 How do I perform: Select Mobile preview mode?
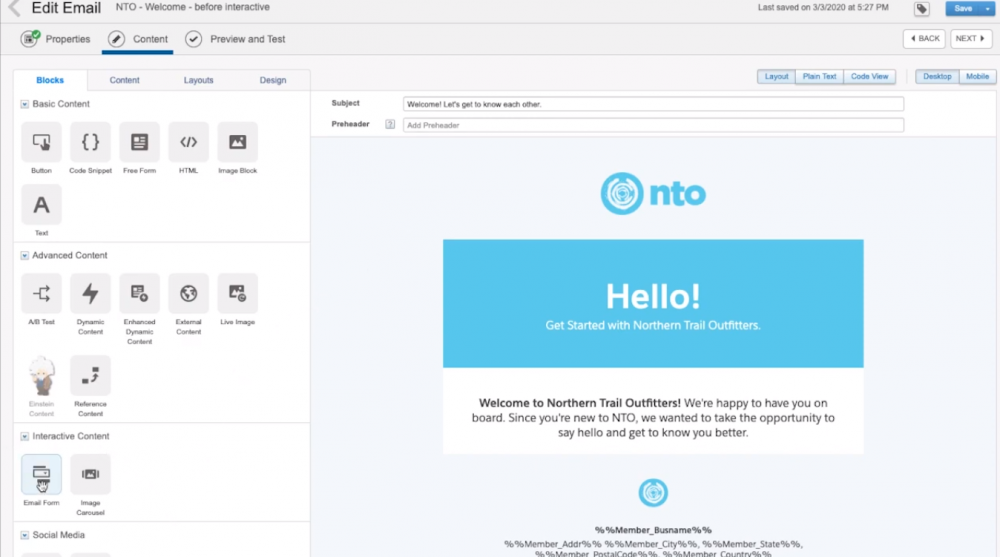tap(977, 77)
